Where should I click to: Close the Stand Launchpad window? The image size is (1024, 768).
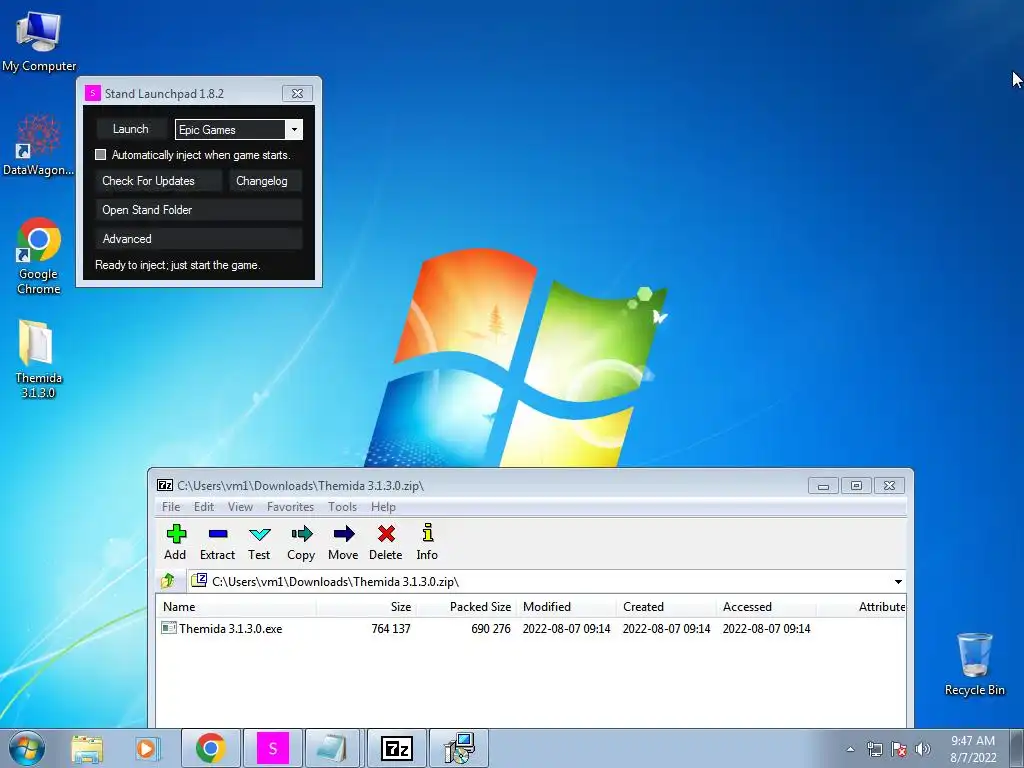(x=297, y=93)
